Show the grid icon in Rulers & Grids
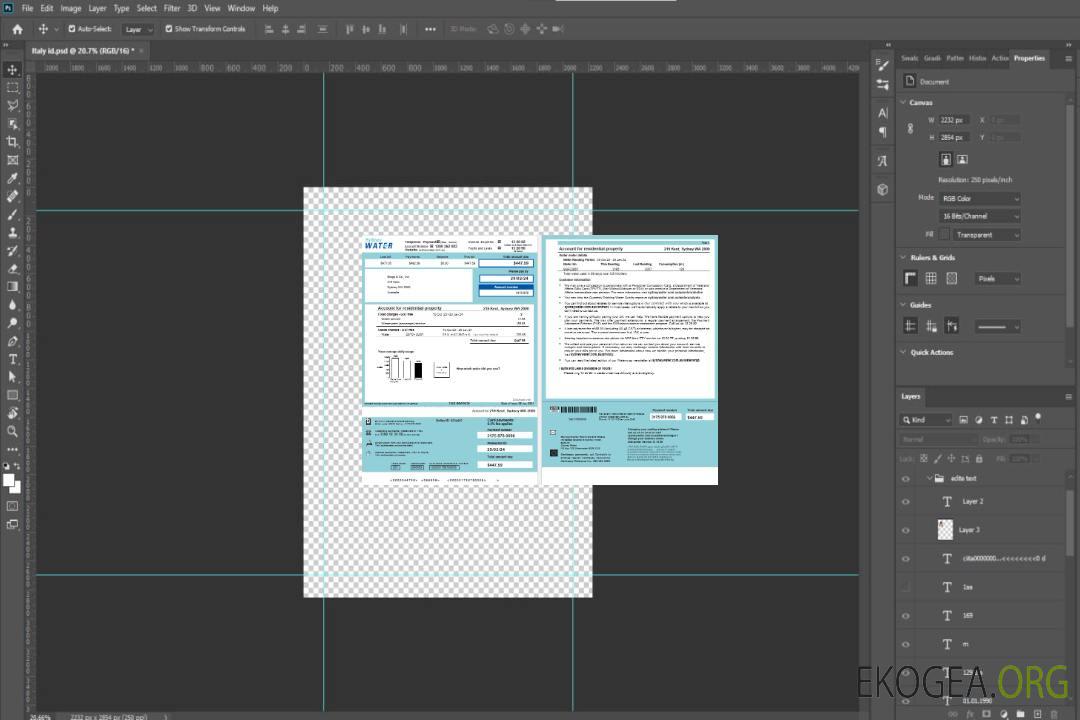1080x720 pixels. [931, 279]
